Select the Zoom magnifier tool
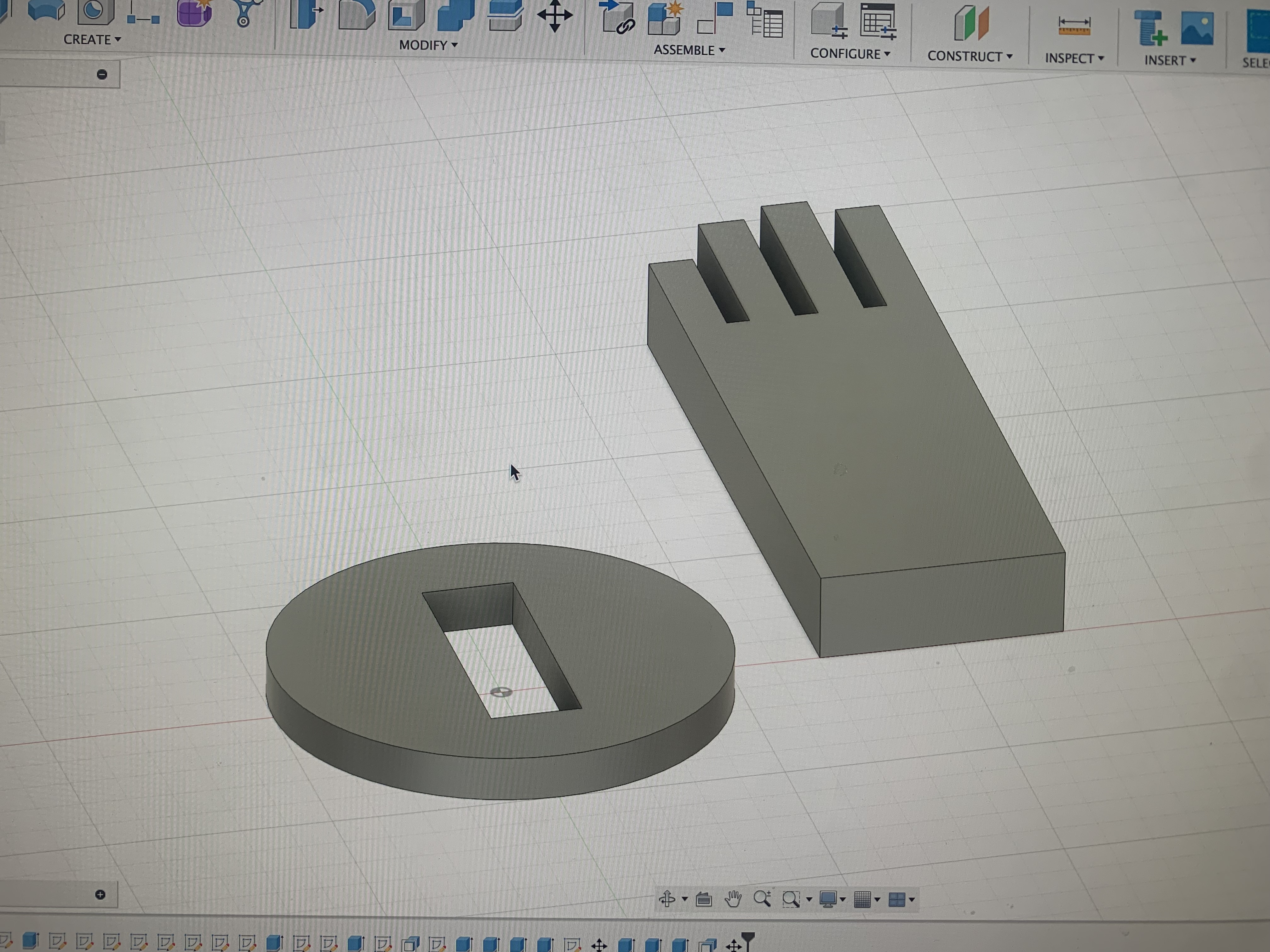 click(x=762, y=898)
